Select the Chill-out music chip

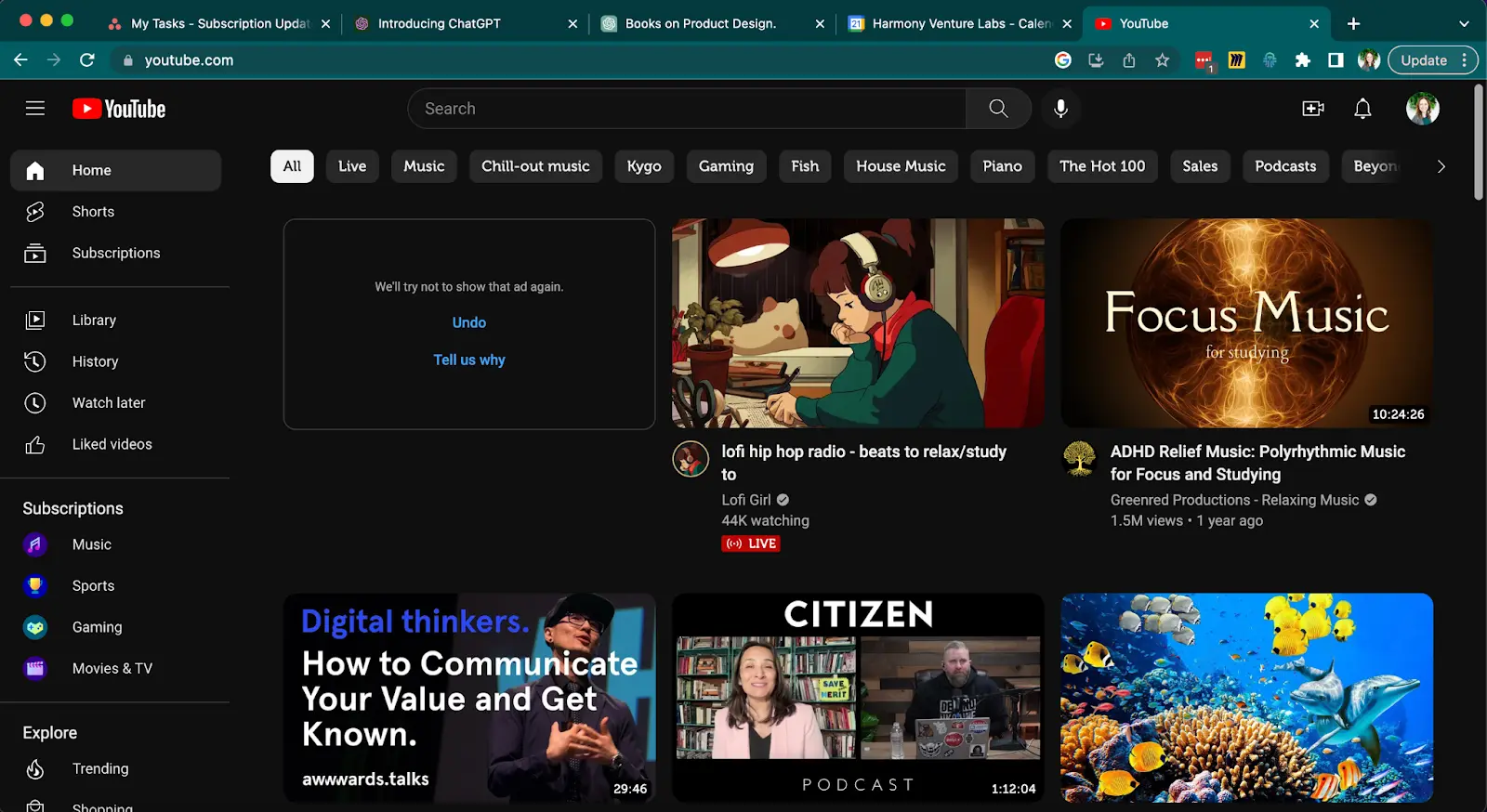(x=535, y=166)
